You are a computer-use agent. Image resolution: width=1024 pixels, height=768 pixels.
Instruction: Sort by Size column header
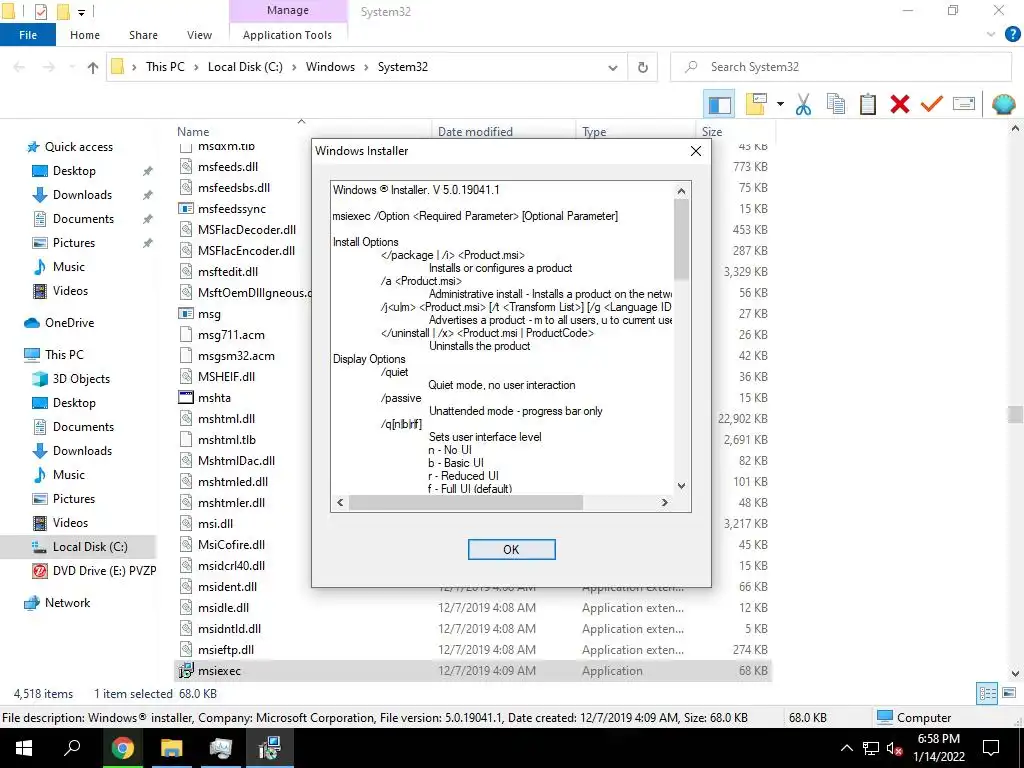pos(711,131)
